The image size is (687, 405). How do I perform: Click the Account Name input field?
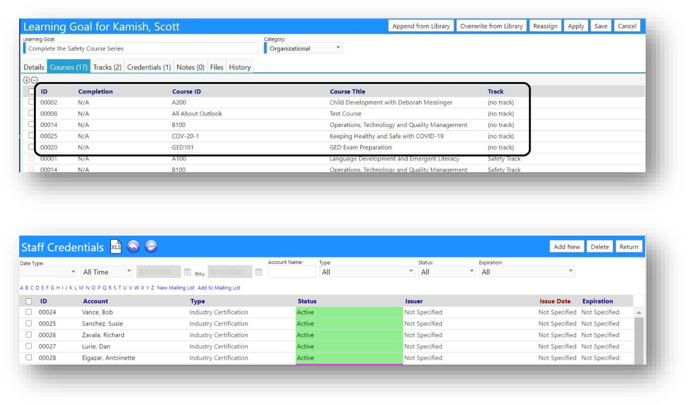tap(292, 272)
